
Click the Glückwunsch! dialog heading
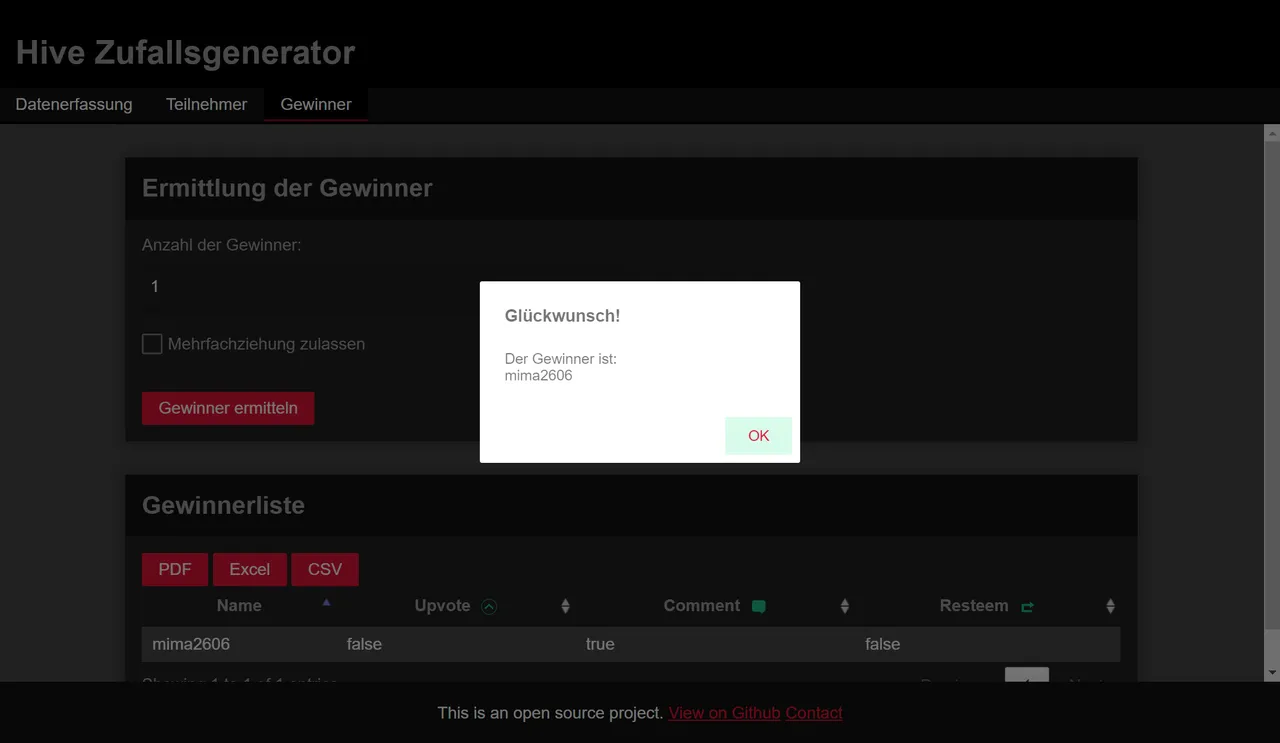pos(562,316)
